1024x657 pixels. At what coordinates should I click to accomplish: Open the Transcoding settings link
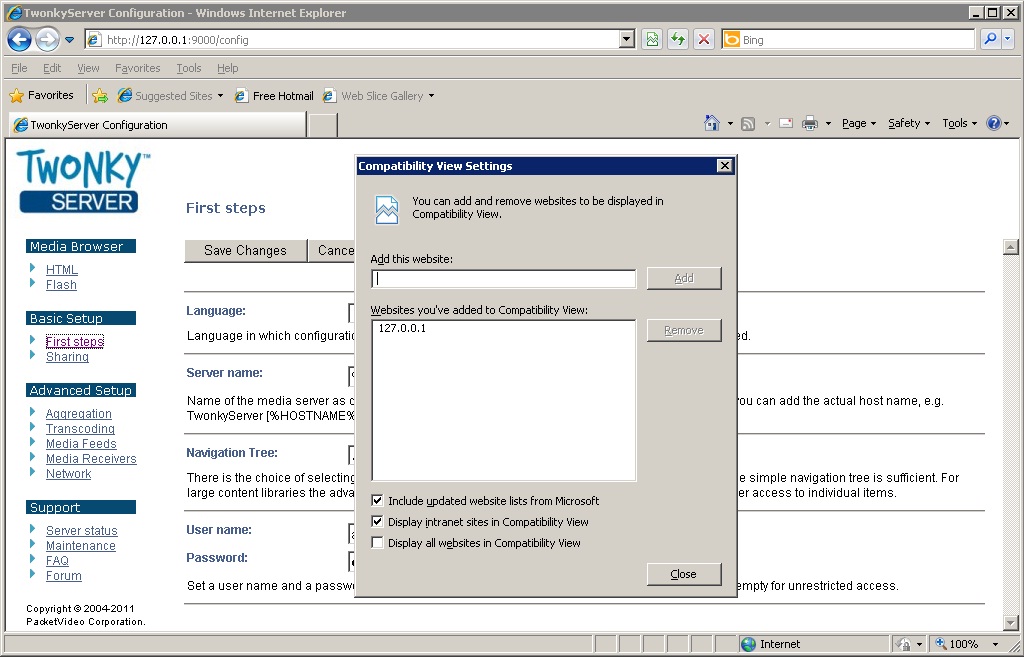pos(80,428)
